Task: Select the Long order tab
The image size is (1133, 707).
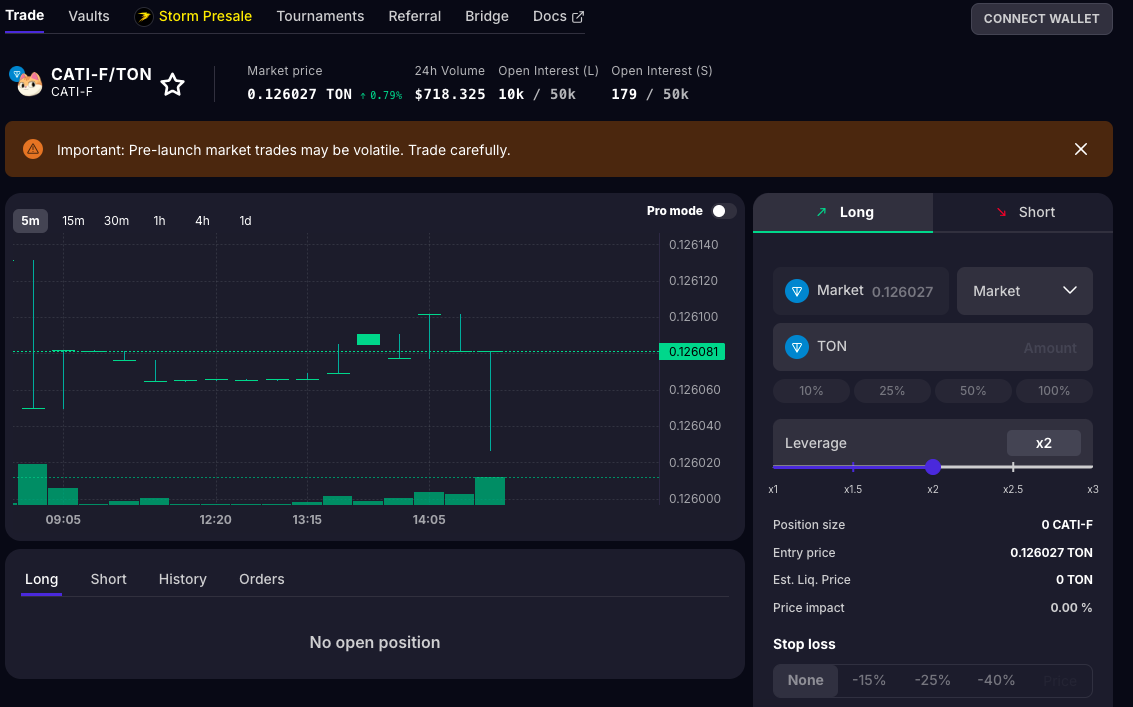Action: pyautogui.click(x=843, y=213)
